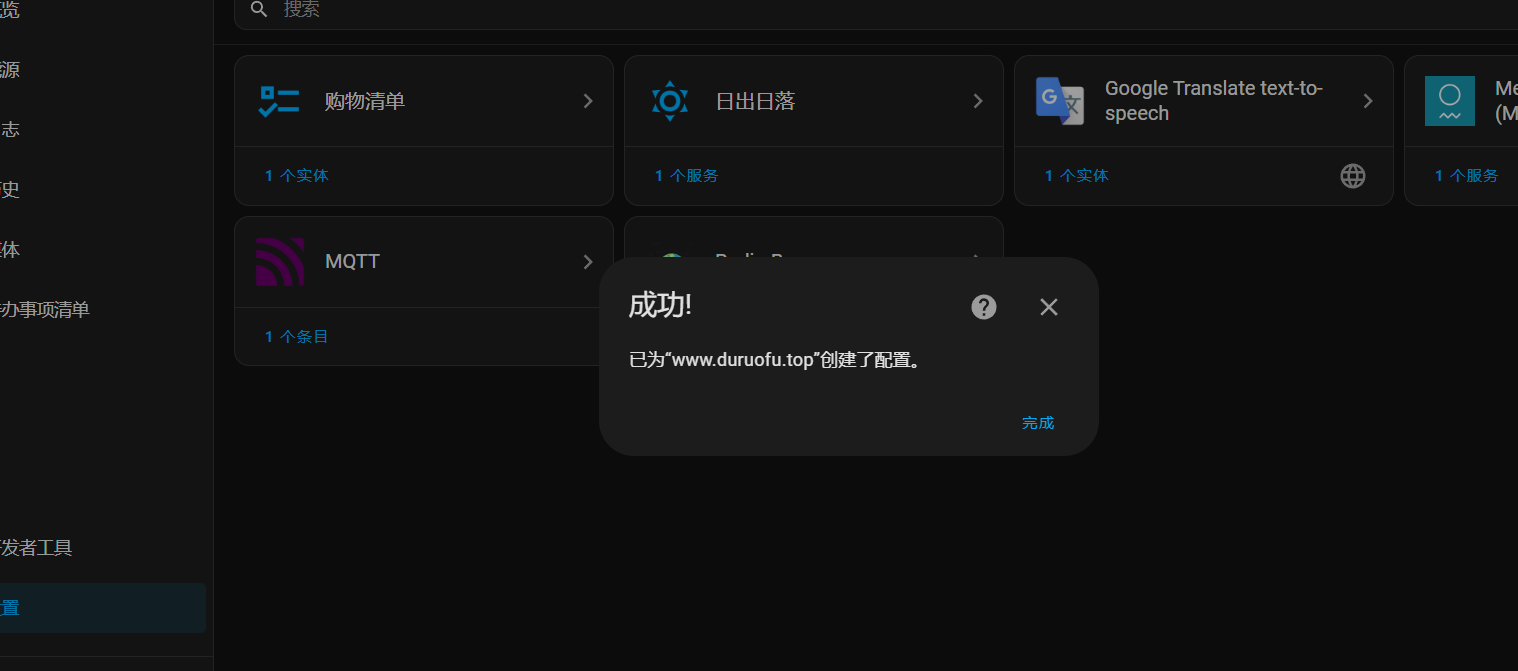
Task: Open the 1 个条目 link under MQTT
Action: (x=297, y=337)
